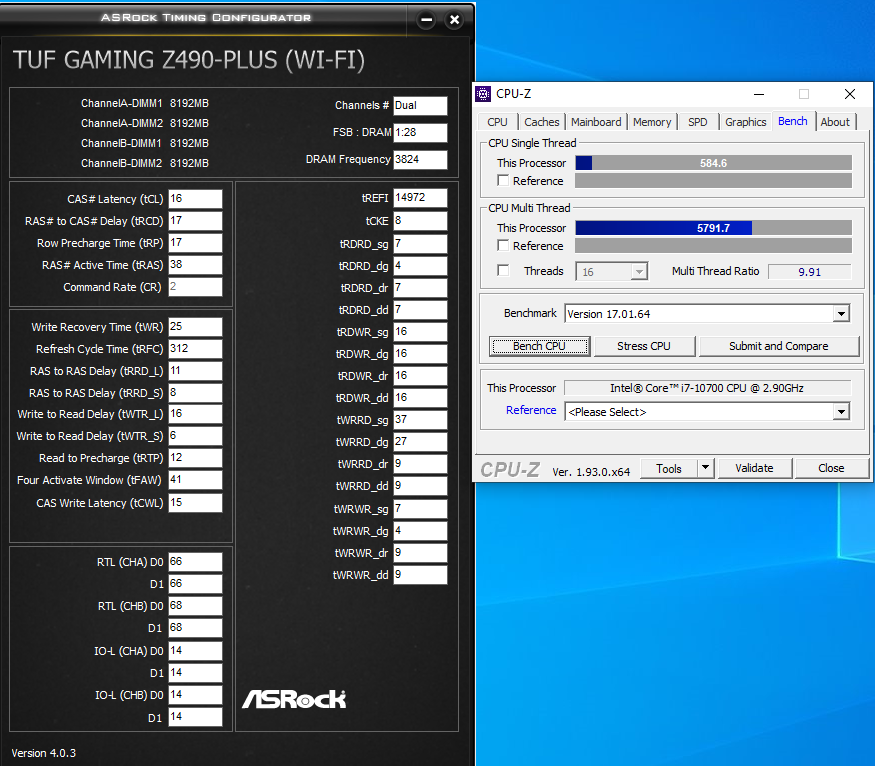This screenshot has height=766, width=875.
Task: Open the Graphics tab
Action: (x=746, y=122)
